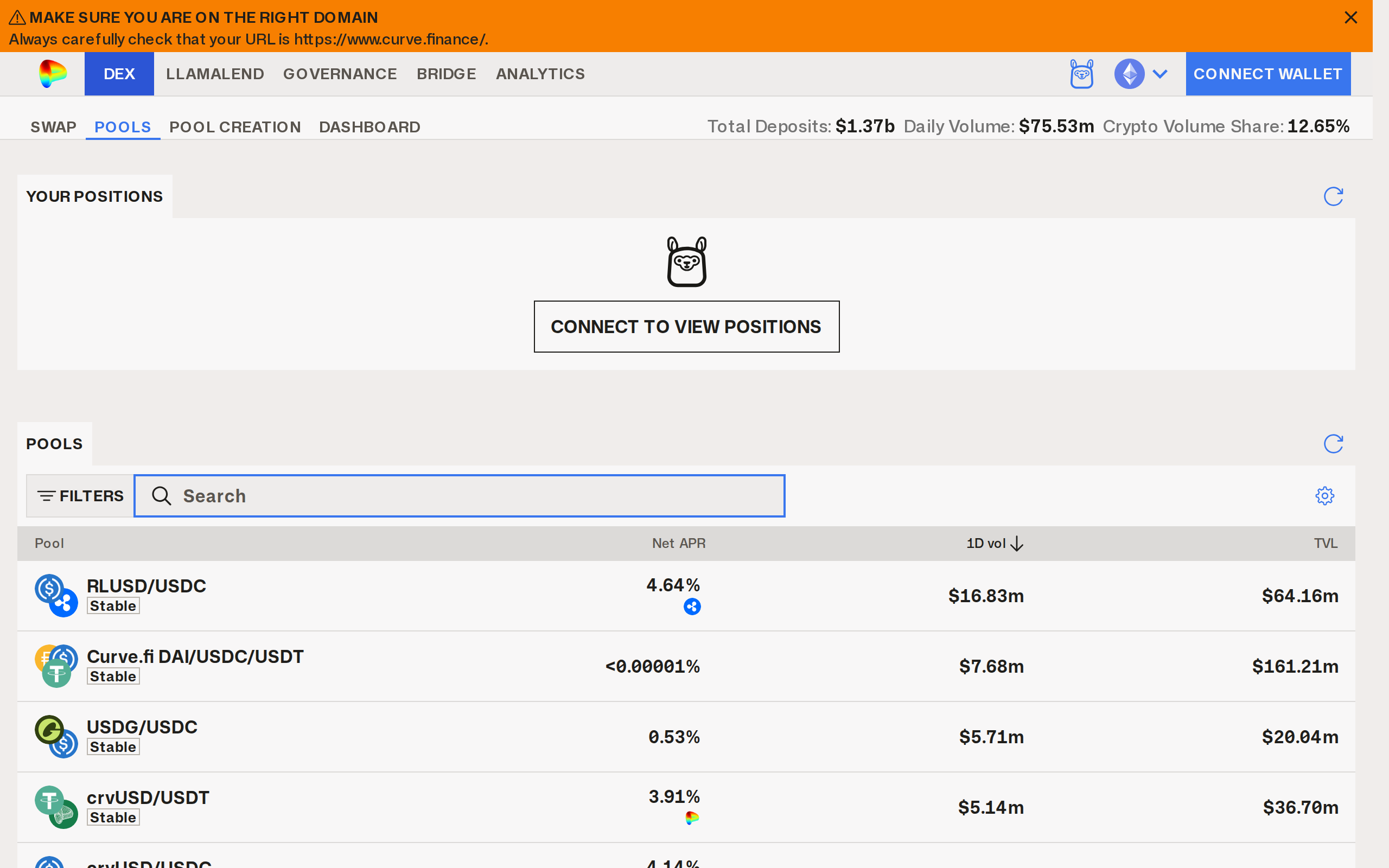The height and width of the screenshot is (868, 1389).
Task: Switch to the Swap tab
Action: coord(53,127)
